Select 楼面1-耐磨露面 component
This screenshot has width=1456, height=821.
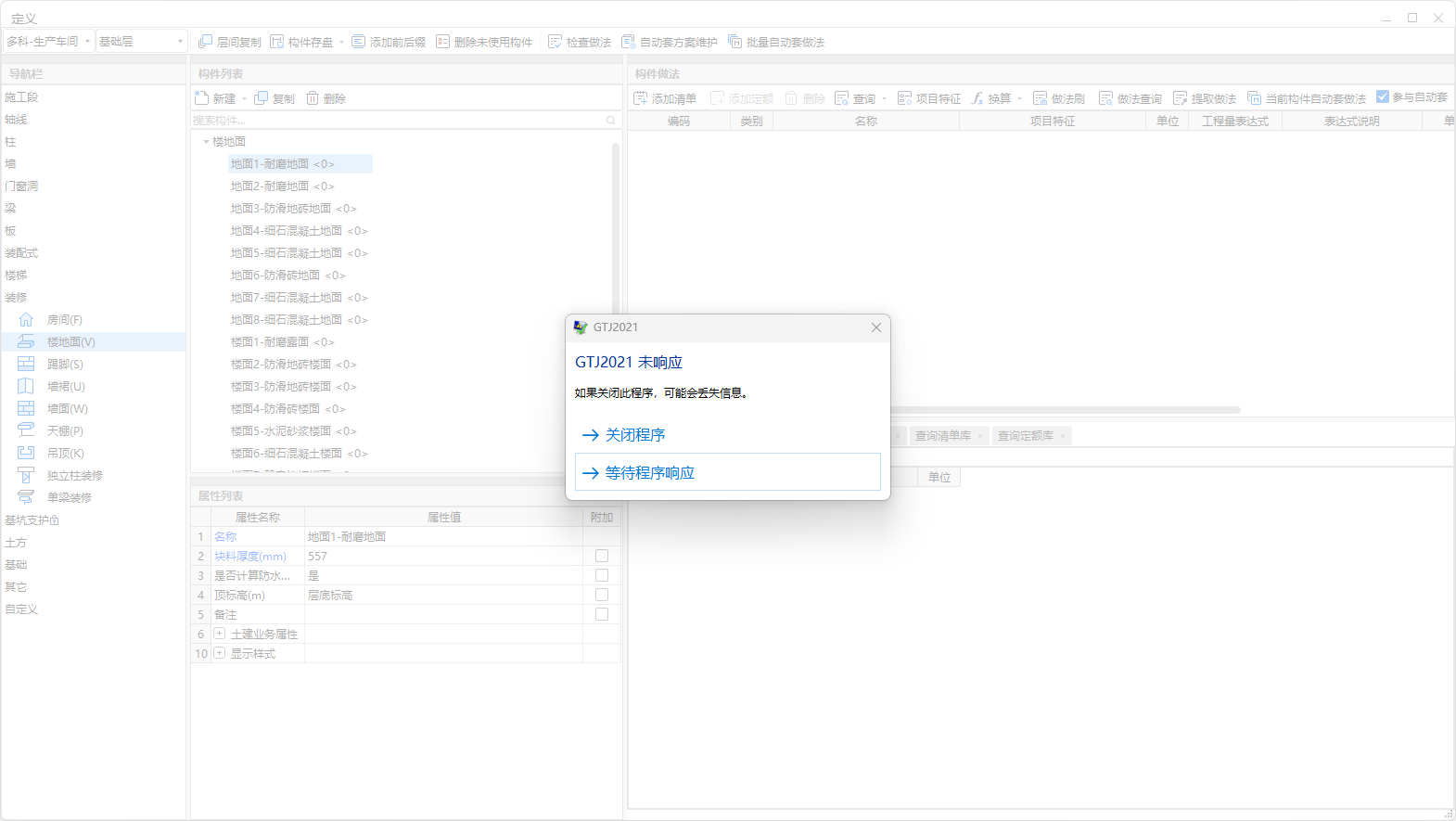(282, 342)
